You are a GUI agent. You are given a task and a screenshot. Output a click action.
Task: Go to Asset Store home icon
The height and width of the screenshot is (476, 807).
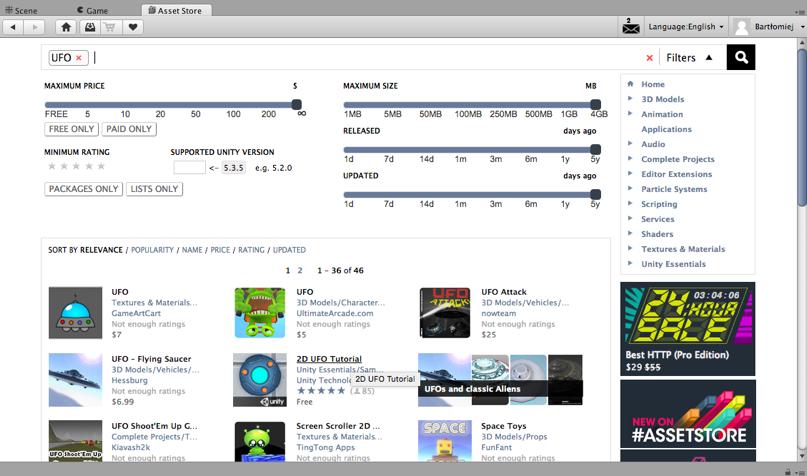tap(66, 27)
